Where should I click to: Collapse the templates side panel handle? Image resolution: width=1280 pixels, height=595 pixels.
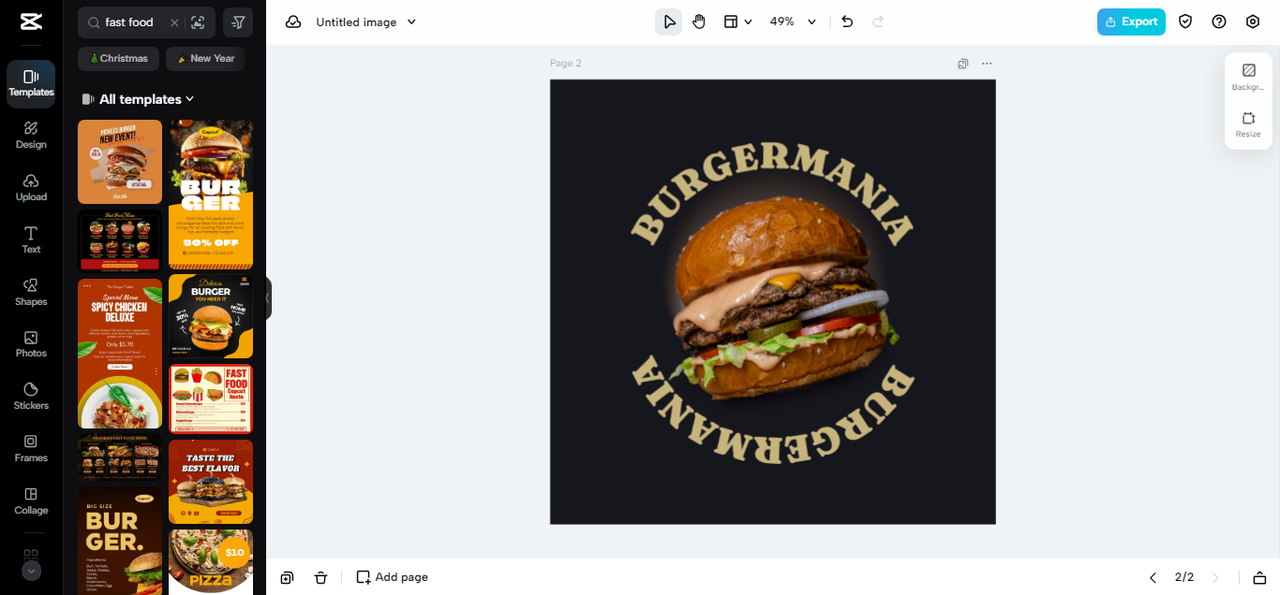(x=267, y=298)
